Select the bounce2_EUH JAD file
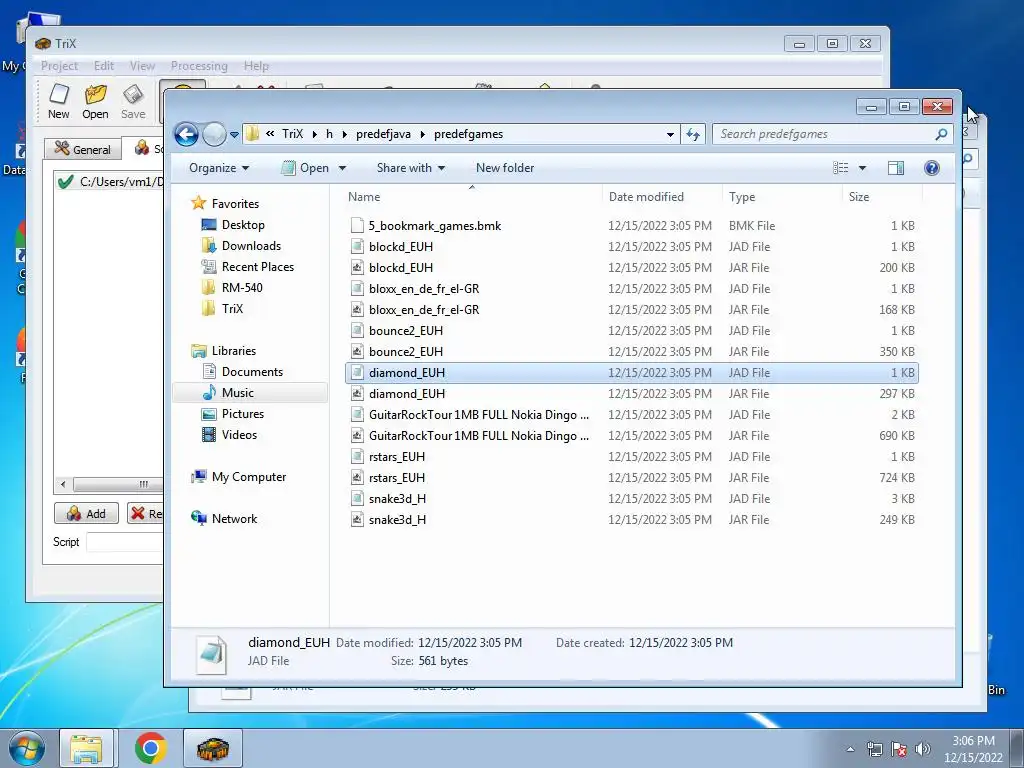Viewport: 1024px width, 768px height. tap(632, 330)
